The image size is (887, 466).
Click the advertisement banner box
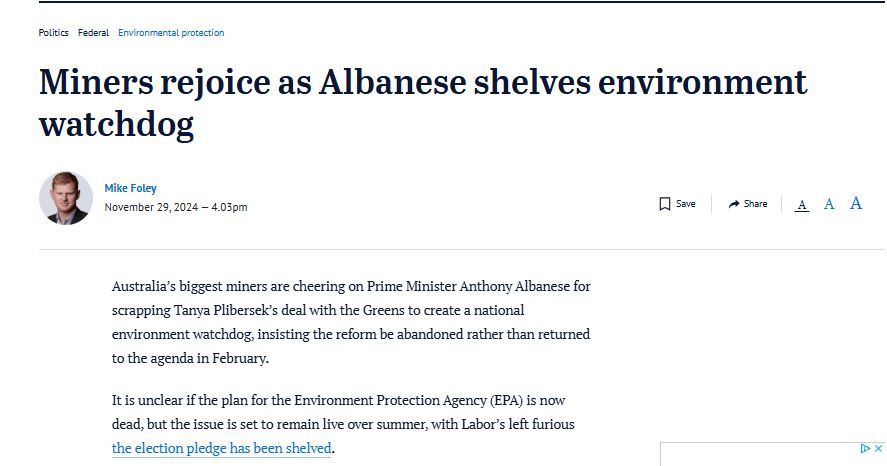click(x=772, y=454)
